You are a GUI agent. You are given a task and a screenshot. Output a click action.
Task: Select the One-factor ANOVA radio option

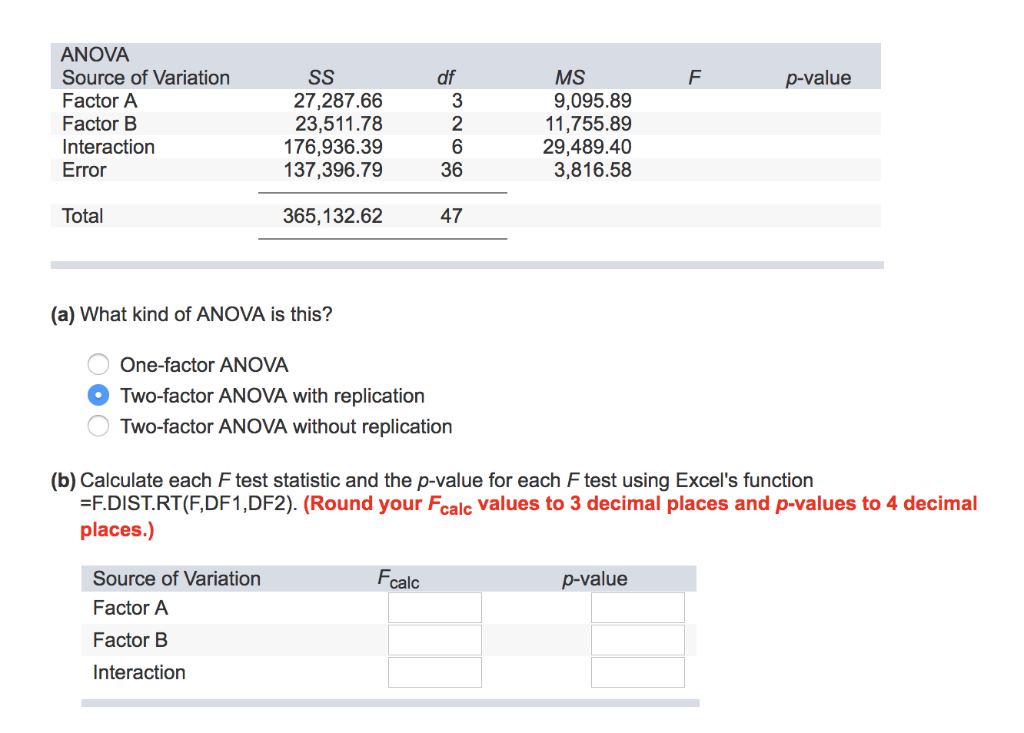[98, 365]
